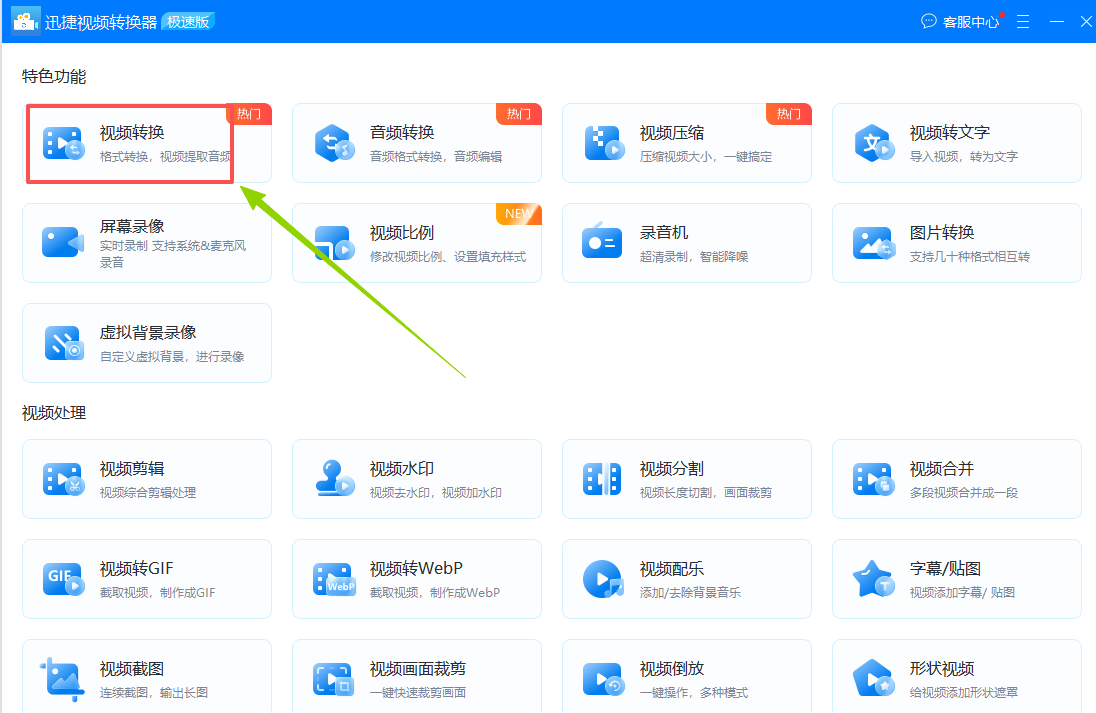1096x713 pixels.
Task: Open the hamburger menu in the title bar
Action: 1022,20
